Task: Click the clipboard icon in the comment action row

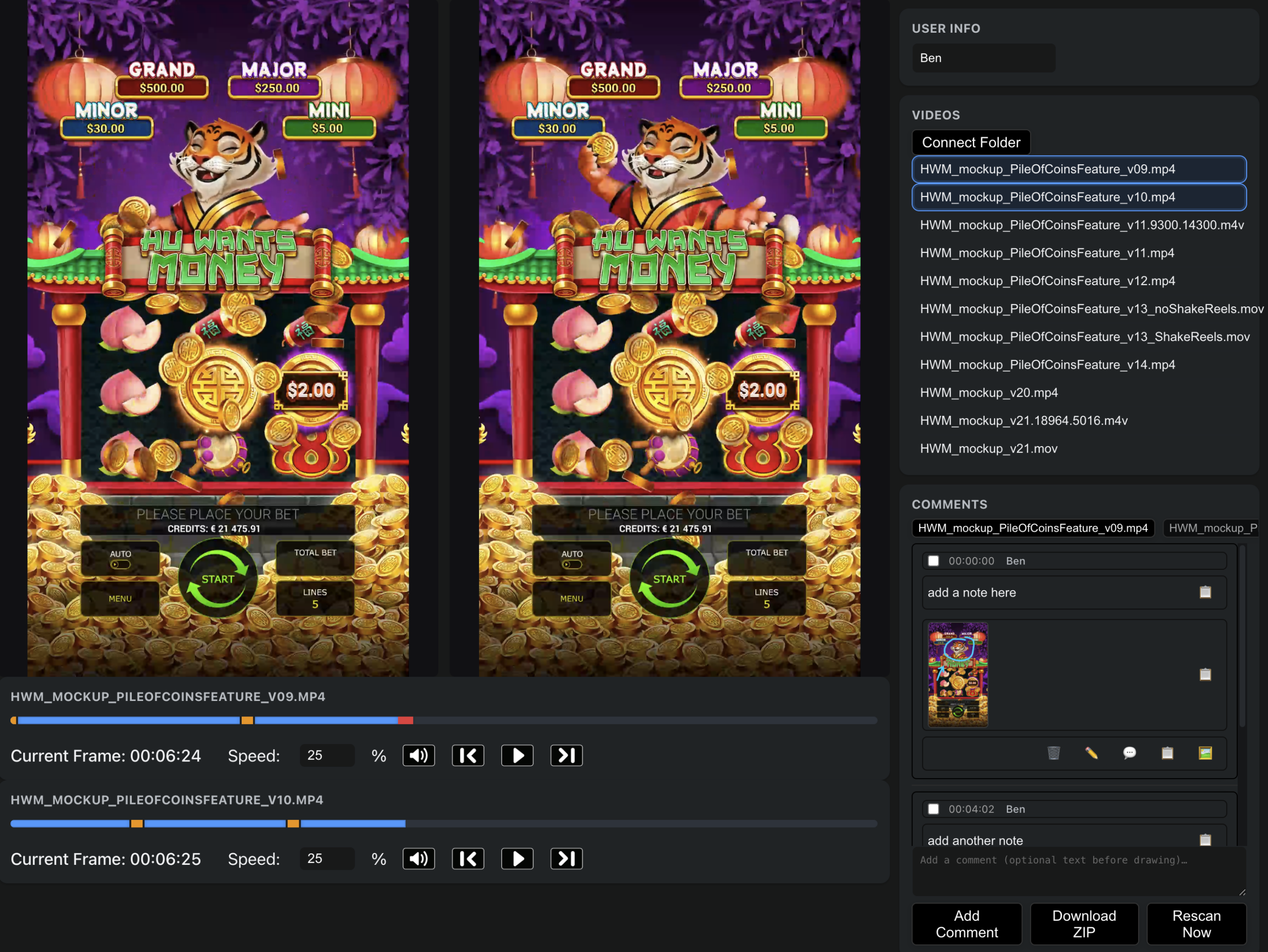Action: click(x=1167, y=752)
